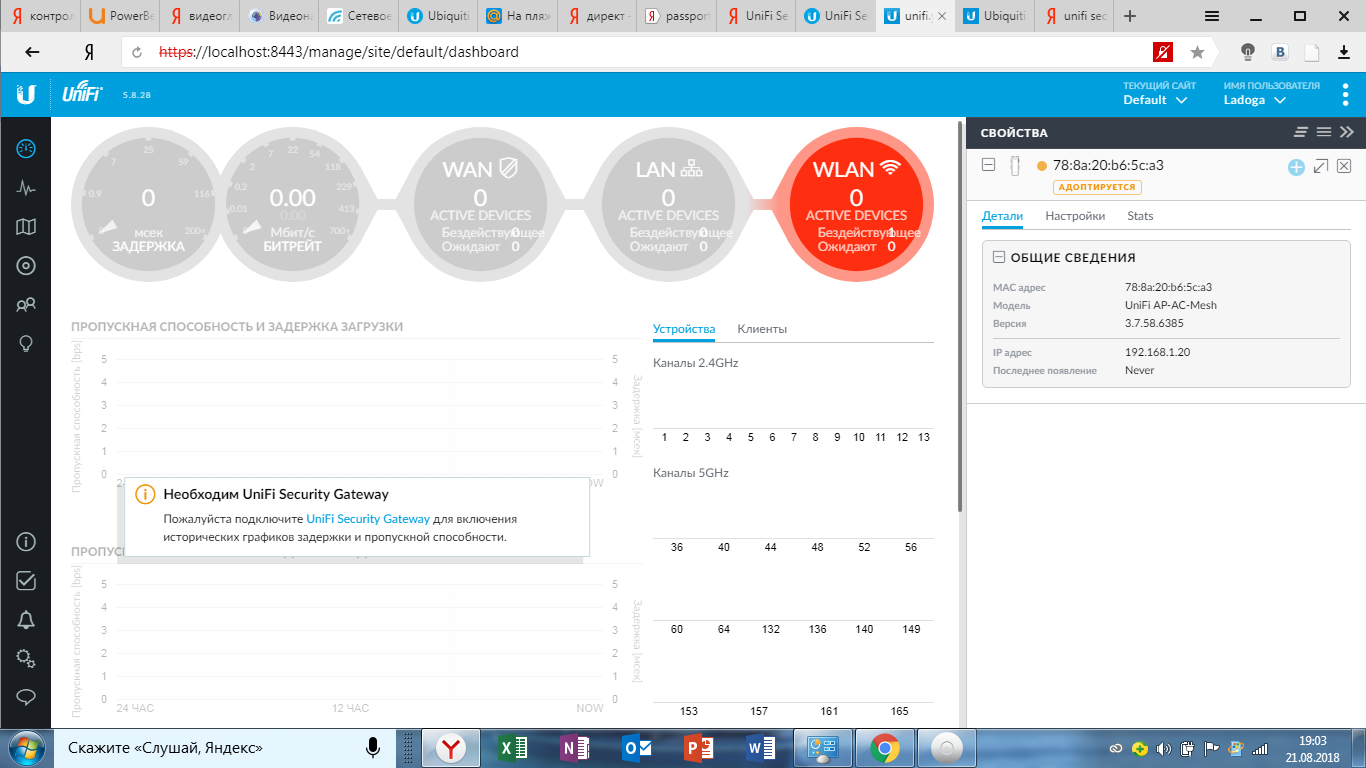
Task: Collapse the 'Общие сведения' section
Action: click(x=998, y=257)
